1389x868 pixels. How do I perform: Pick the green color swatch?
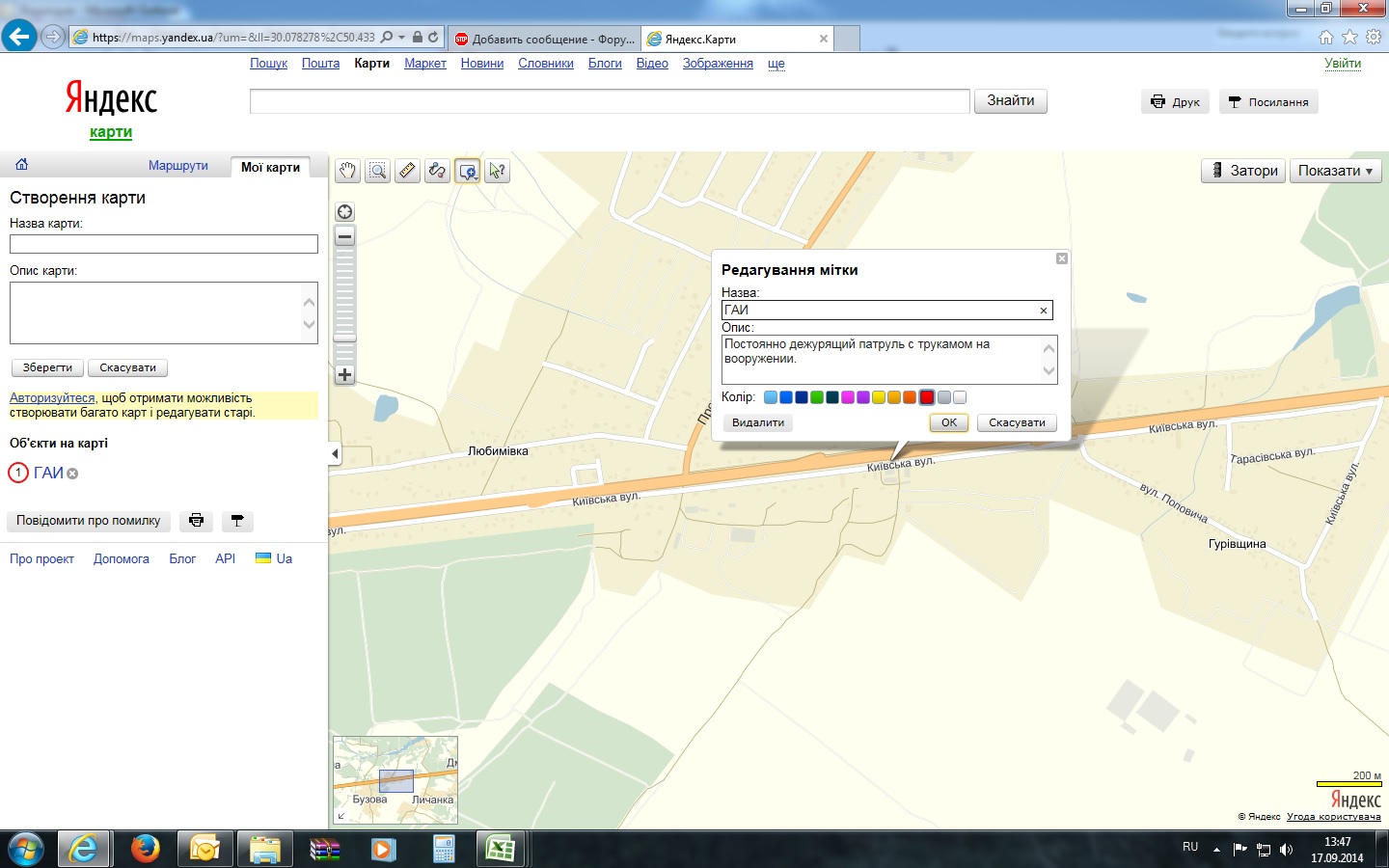[817, 397]
